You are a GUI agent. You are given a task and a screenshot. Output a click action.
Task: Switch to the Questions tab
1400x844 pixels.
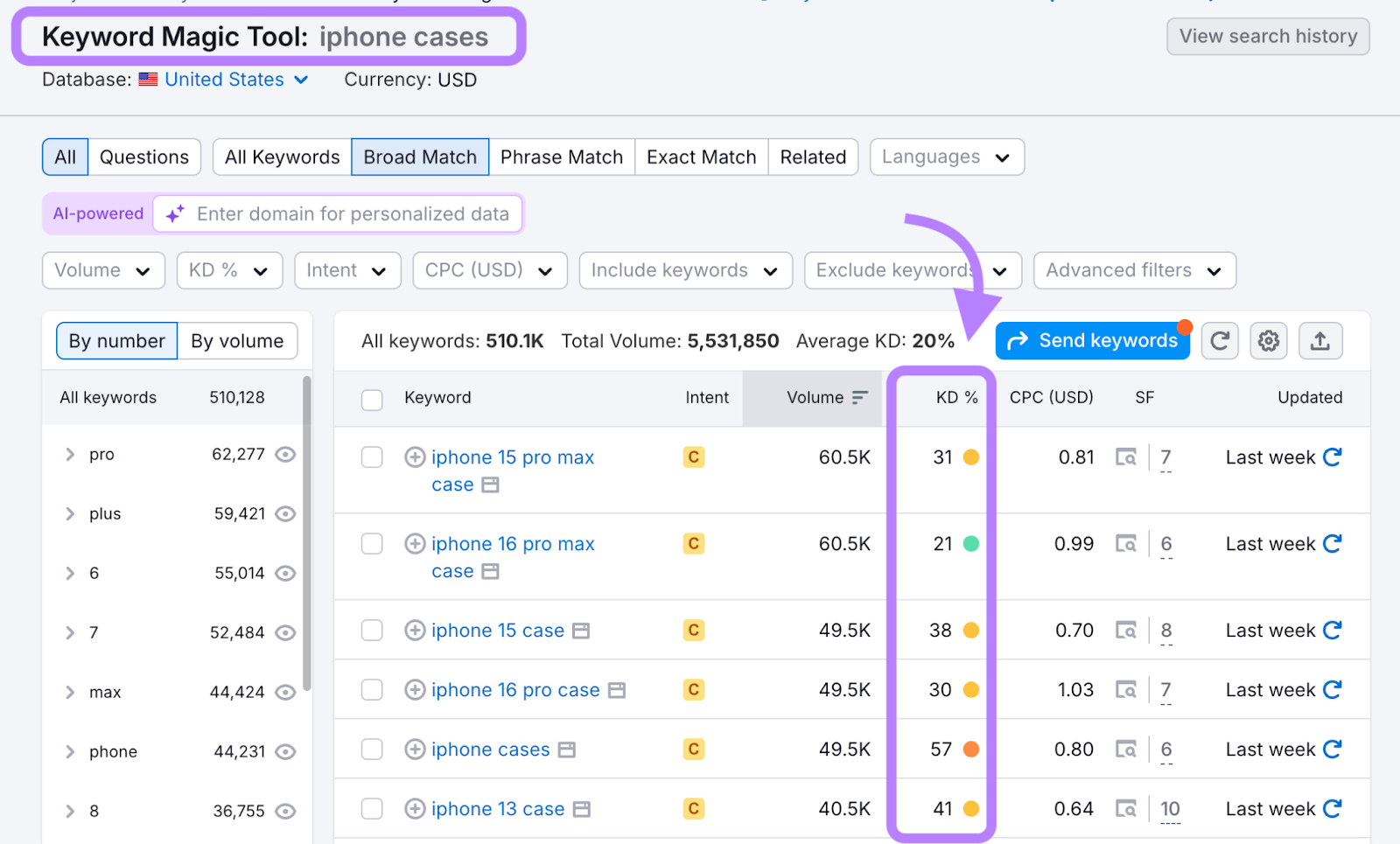(x=143, y=157)
